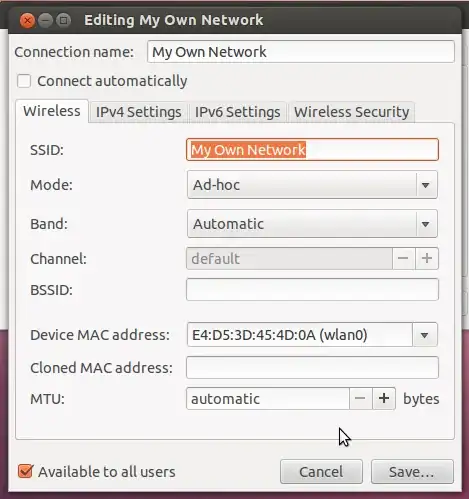Close the Editing My Own Network dialog

(27, 21)
